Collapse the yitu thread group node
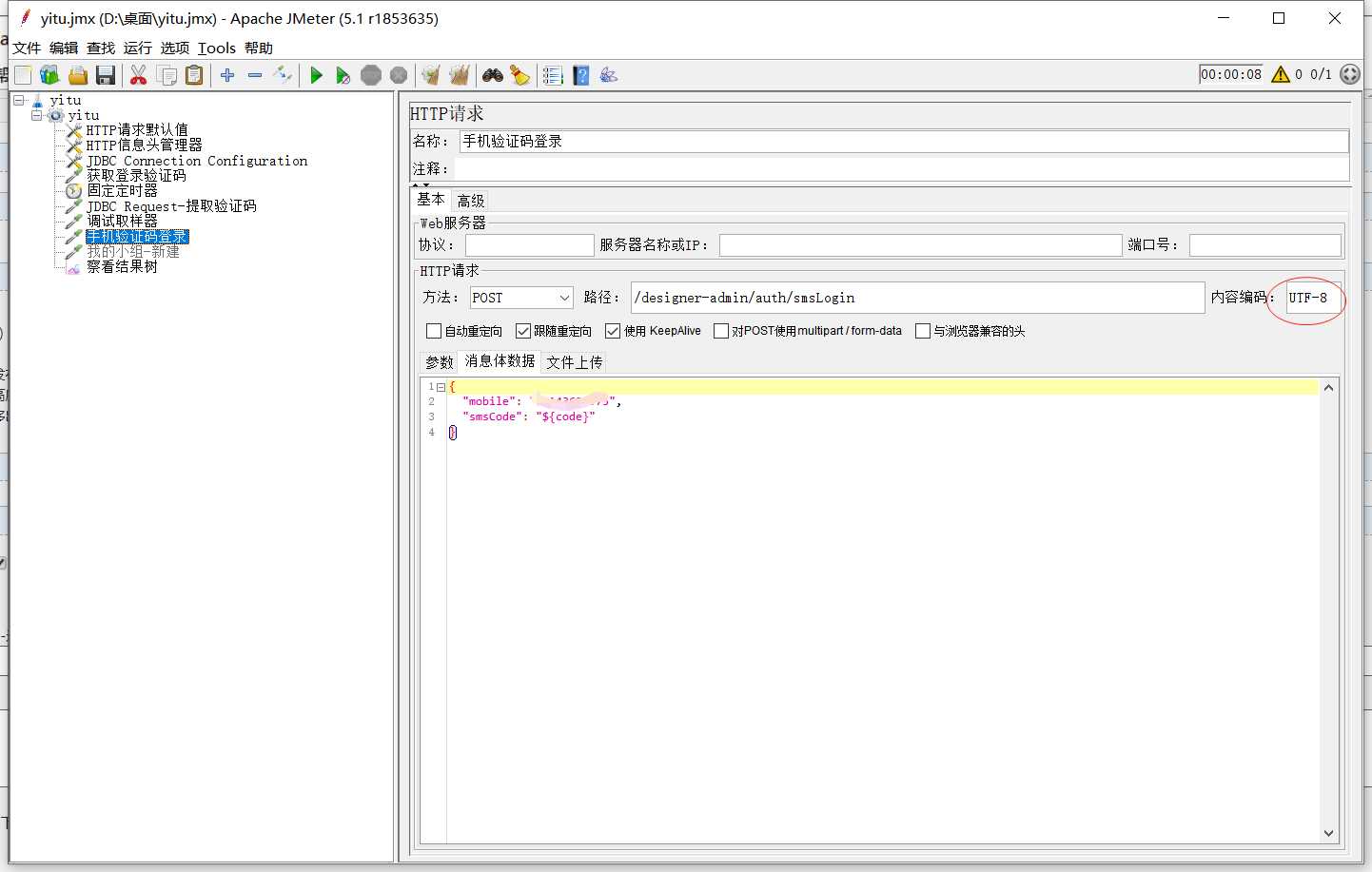1372x872 pixels. coord(37,115)
